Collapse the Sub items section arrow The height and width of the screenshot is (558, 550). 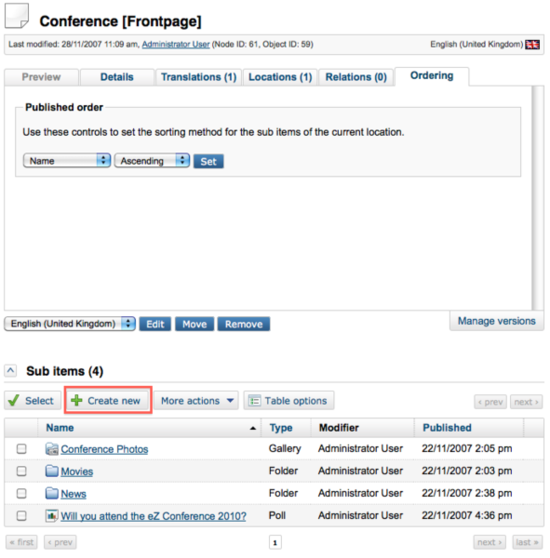tap(11, 371)
